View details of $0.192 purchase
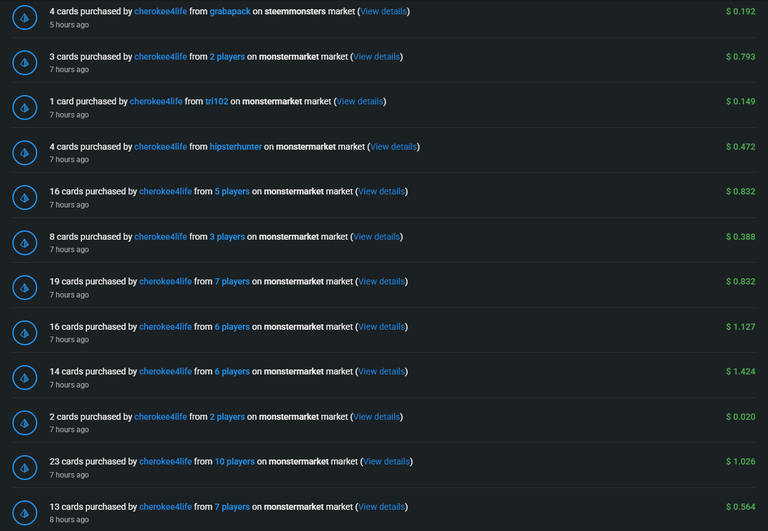The height and width of the screenshot is (531, 768). (384, 11)
